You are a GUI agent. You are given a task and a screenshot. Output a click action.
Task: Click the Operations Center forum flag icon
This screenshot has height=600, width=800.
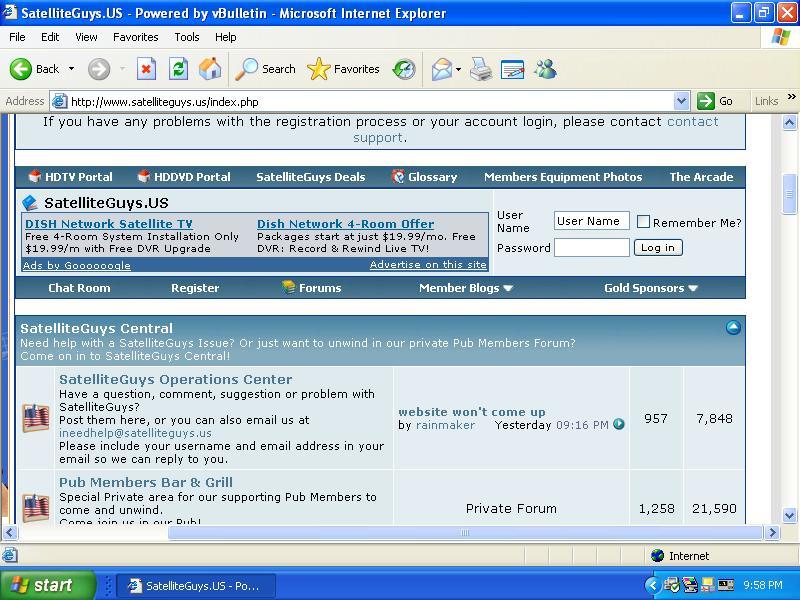pyautogui.click(x=35, y=418)
